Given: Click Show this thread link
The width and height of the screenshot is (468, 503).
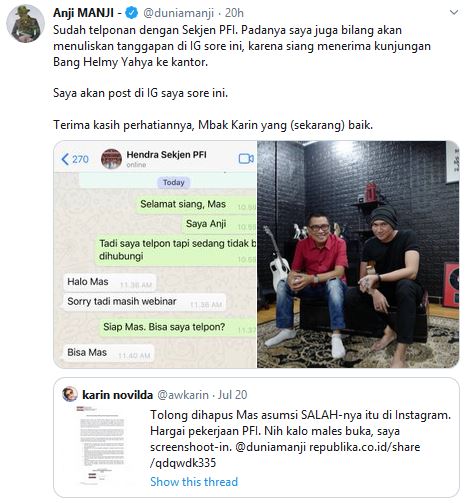Looking at the screenshot, I should click(x=194, y=482).
